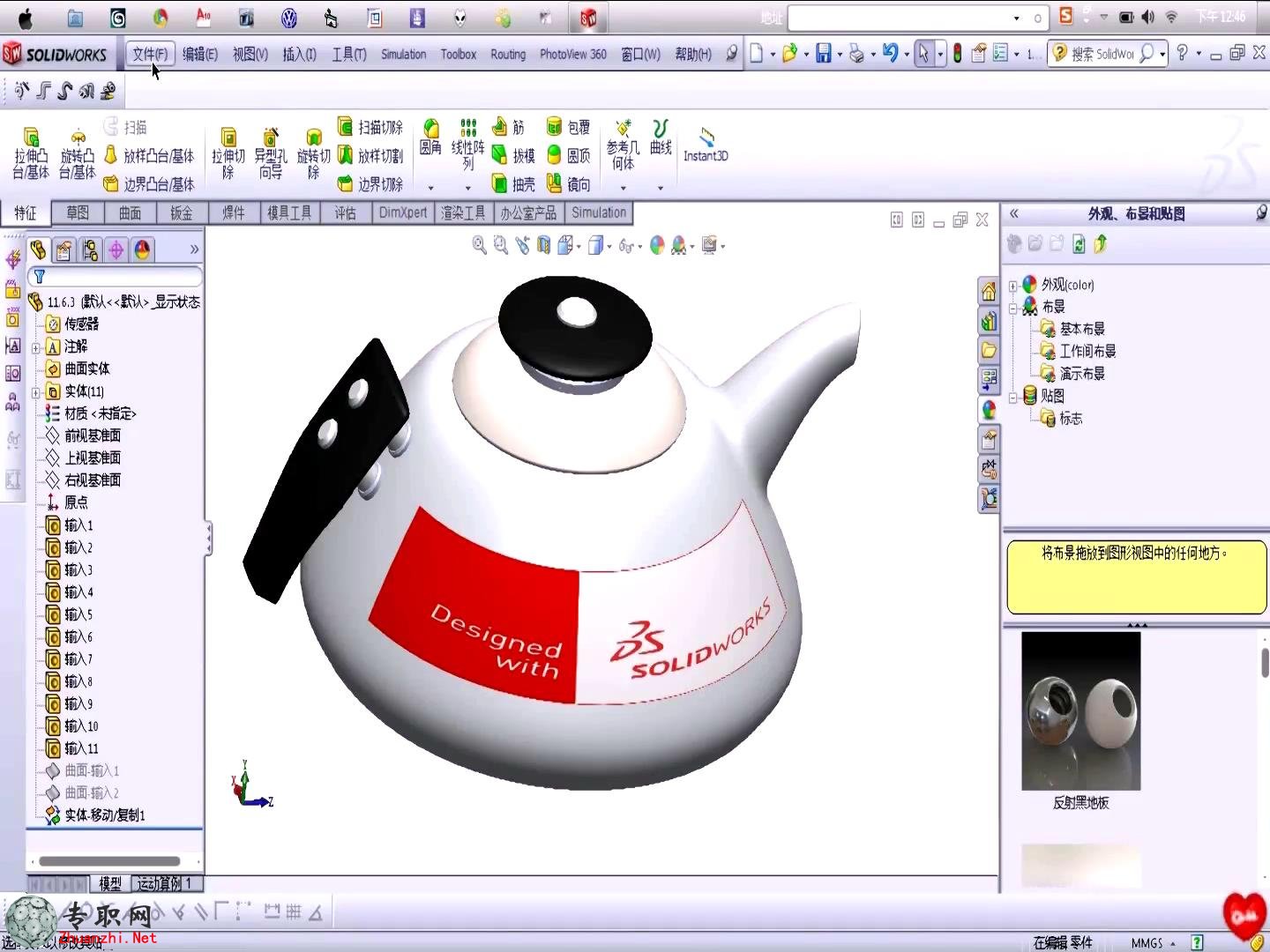Switch to the 渲染工具 tab
Viewport: 1270px width, 952px height.
pyautogui.click(x=463, y=212)
